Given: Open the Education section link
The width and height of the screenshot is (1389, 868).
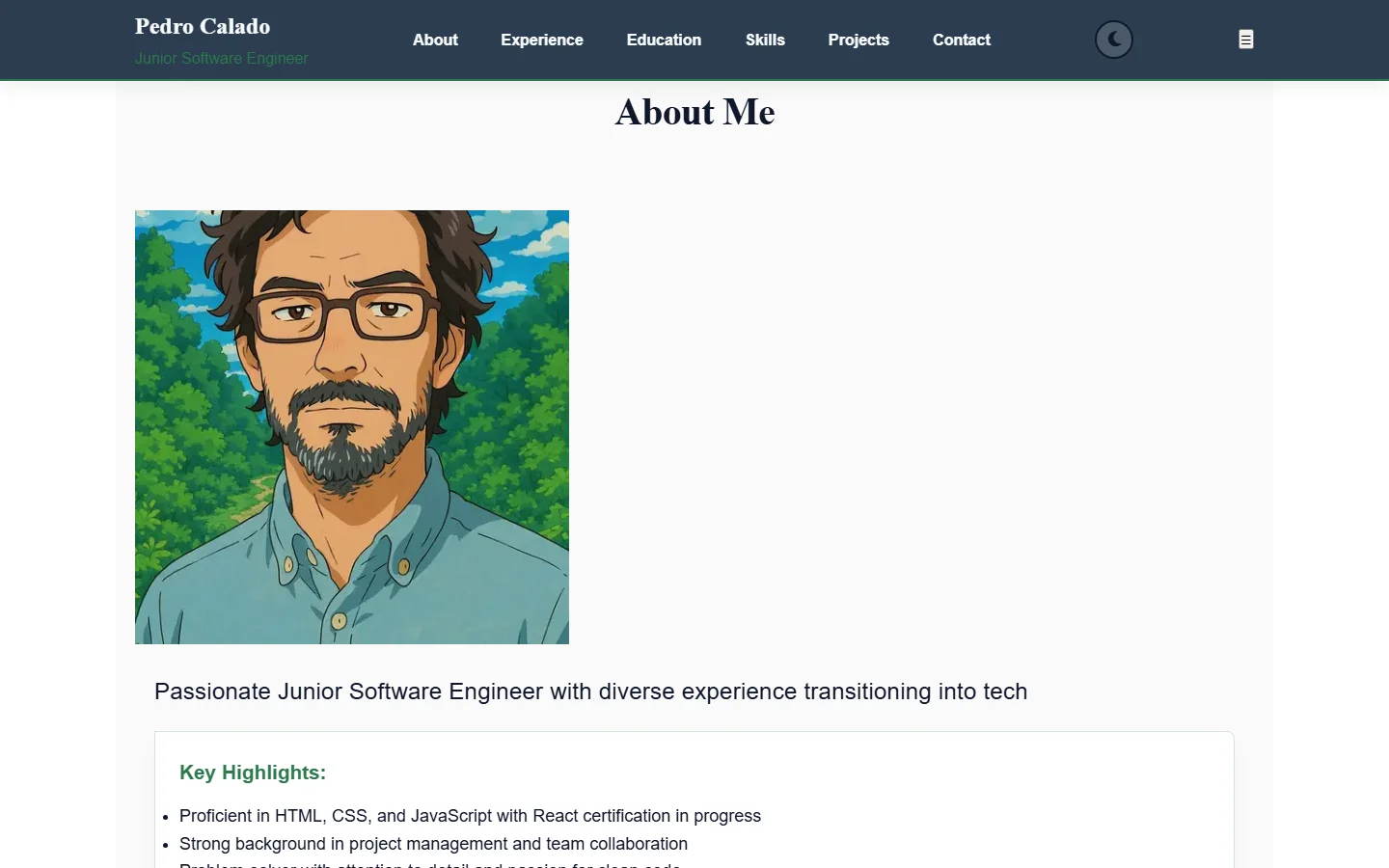Looking at the screenshot, I should coord(664,40).
